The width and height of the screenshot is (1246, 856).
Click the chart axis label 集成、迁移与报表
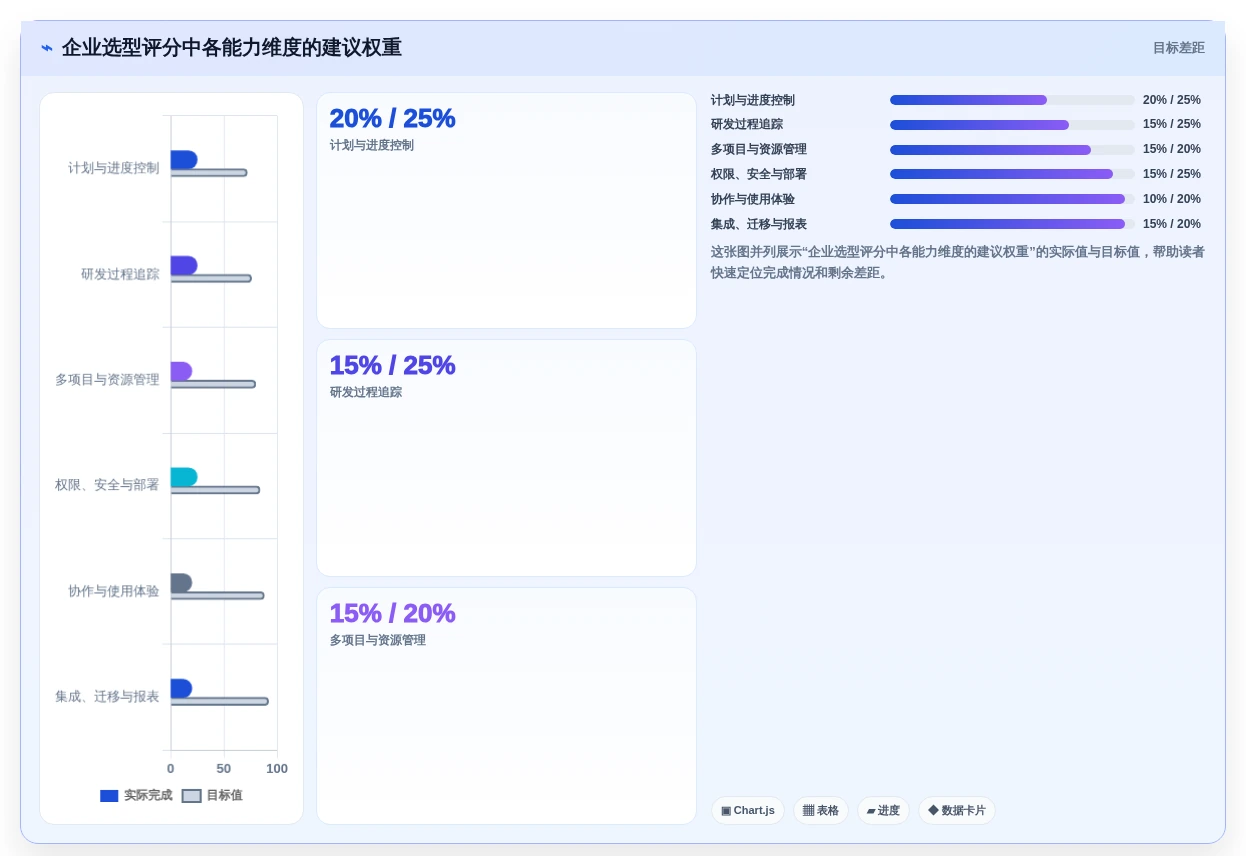(107, 696)
